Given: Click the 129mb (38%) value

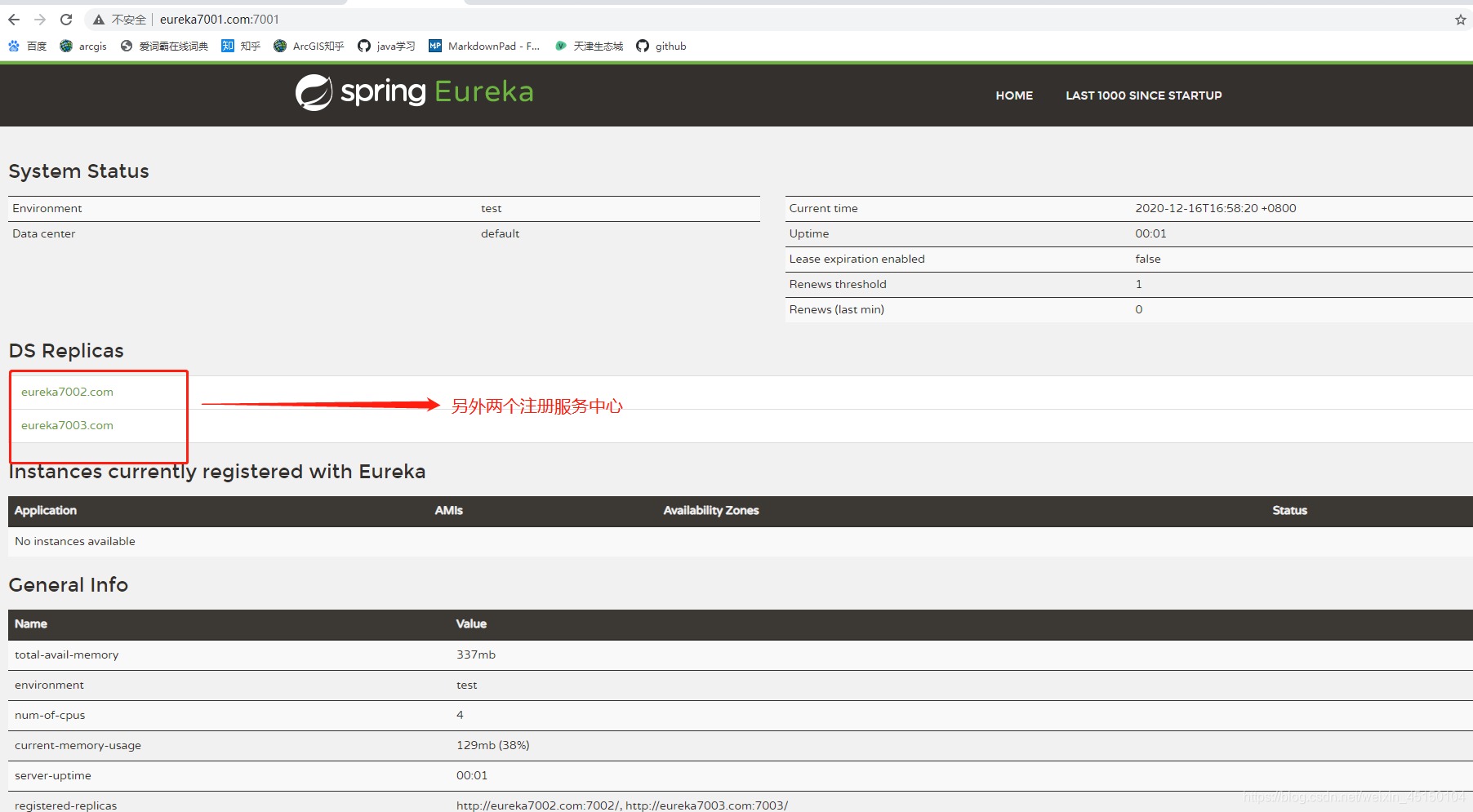Looking at the screenshot, I should point(493,746).
